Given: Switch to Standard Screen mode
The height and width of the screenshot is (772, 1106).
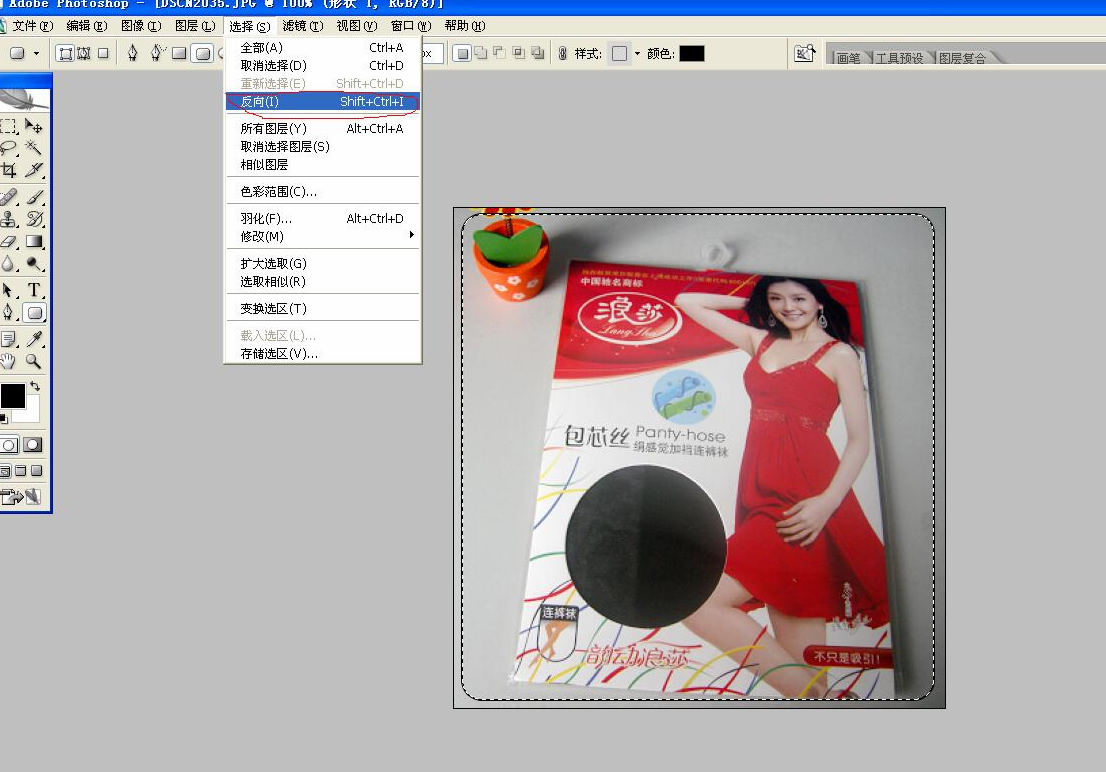Looking at the screenshot, I should (5, 471).
